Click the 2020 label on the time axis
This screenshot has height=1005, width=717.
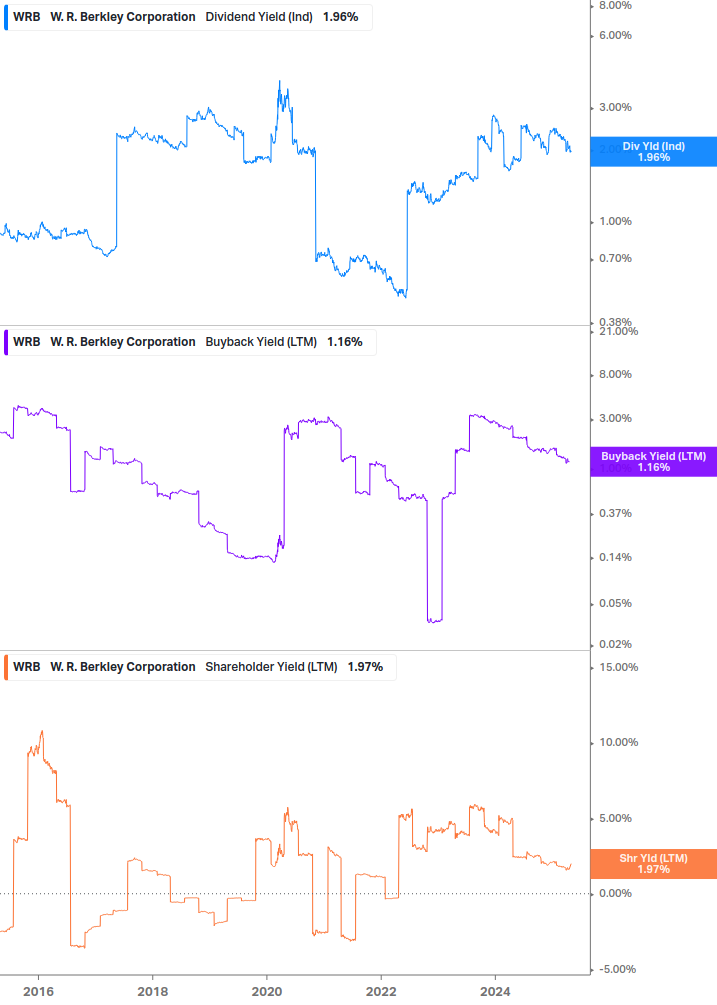pos(267,992)
